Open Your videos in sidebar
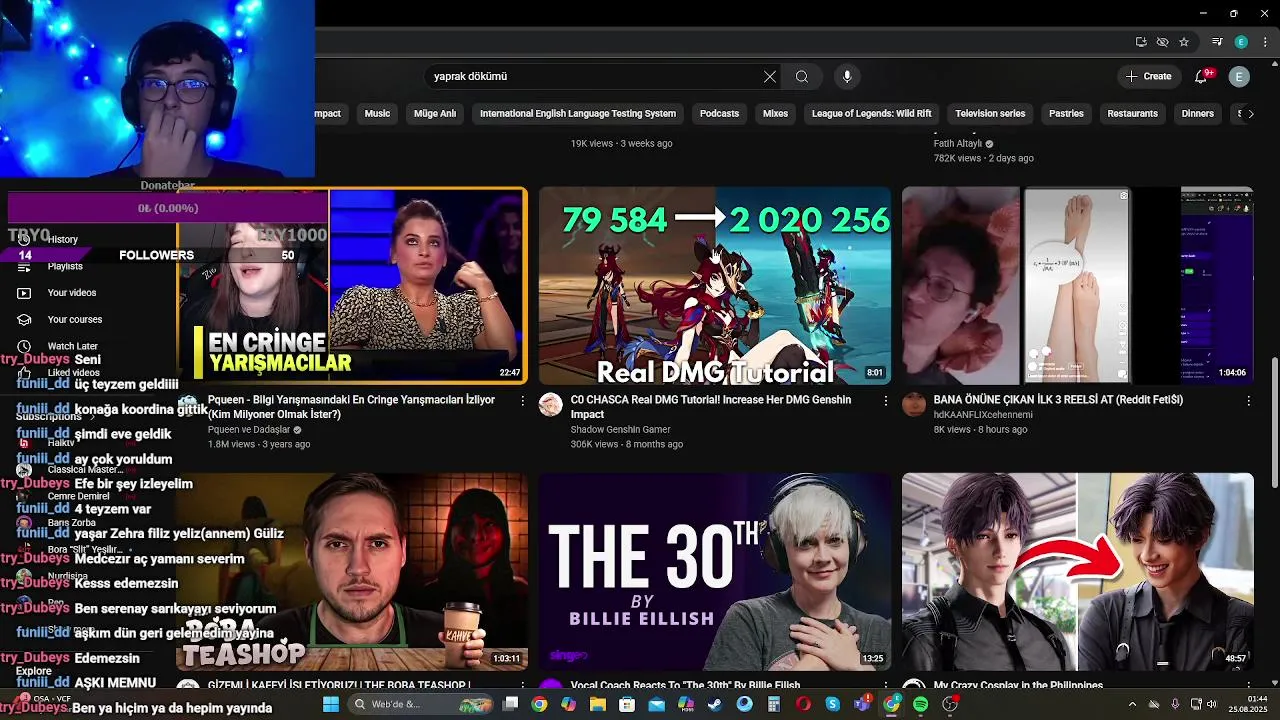Viewport: 1280px width, 720px height. [x=72, y=293]
